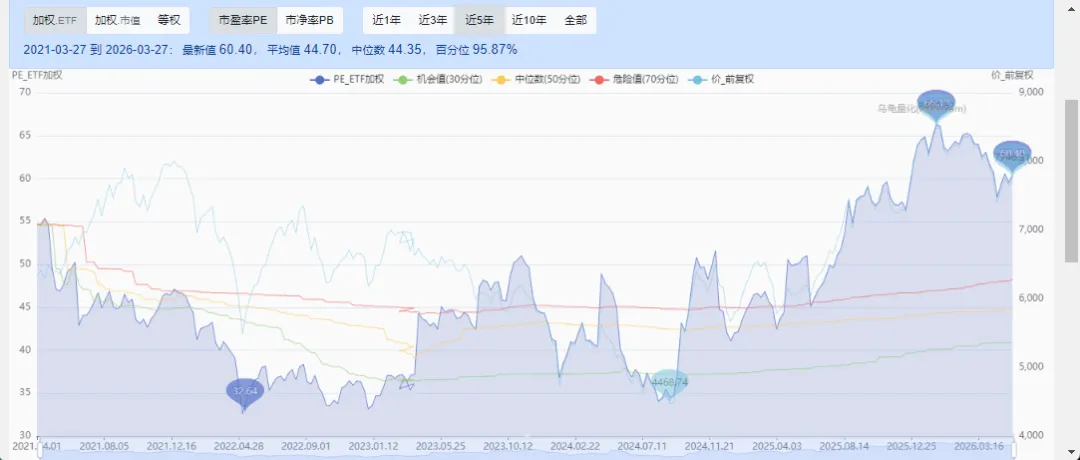Click the 2022.09.01 x-axis label
Viewport: 1080px width, 460px height.
307,446
